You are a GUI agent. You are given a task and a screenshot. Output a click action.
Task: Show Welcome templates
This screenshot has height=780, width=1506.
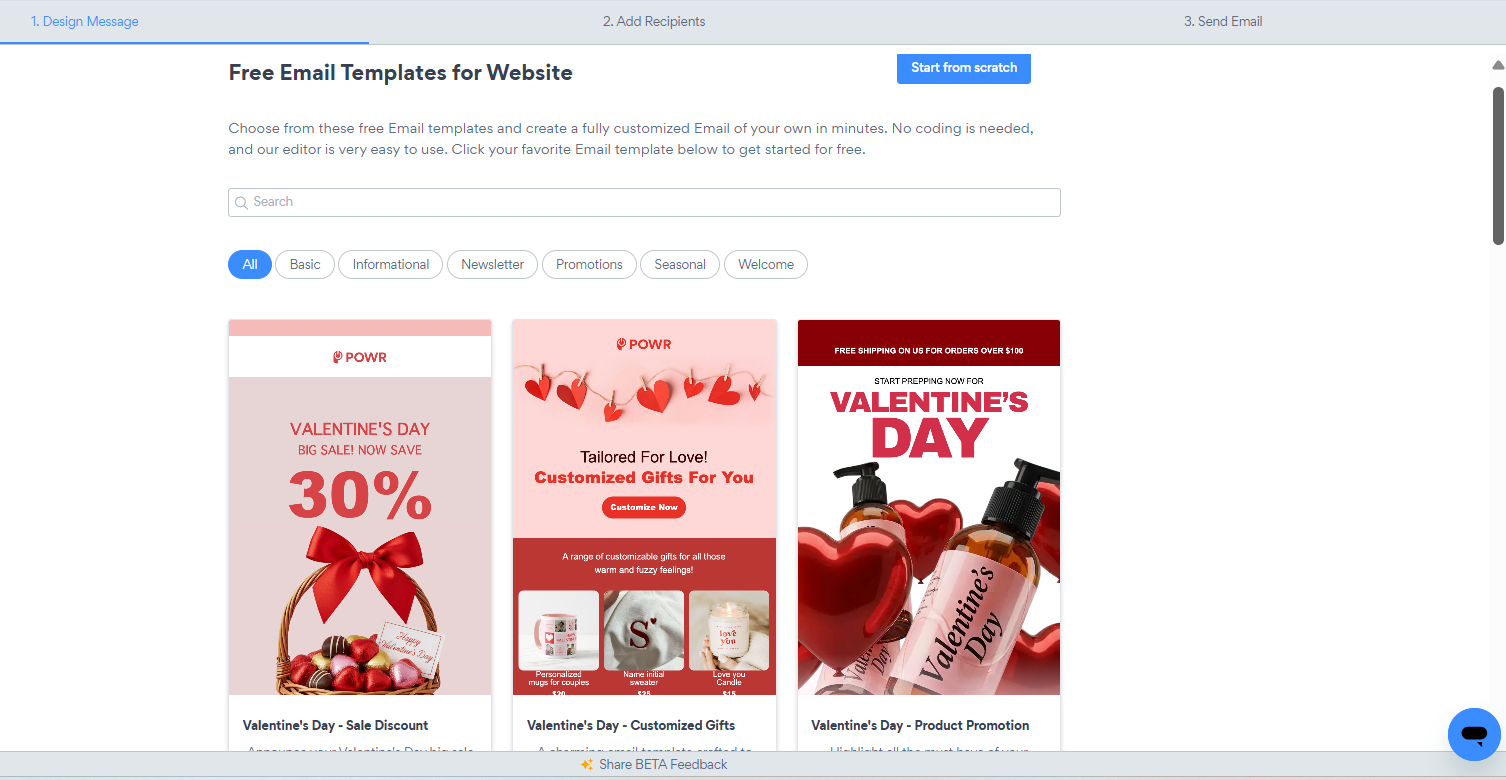click(x=766, y=264)
